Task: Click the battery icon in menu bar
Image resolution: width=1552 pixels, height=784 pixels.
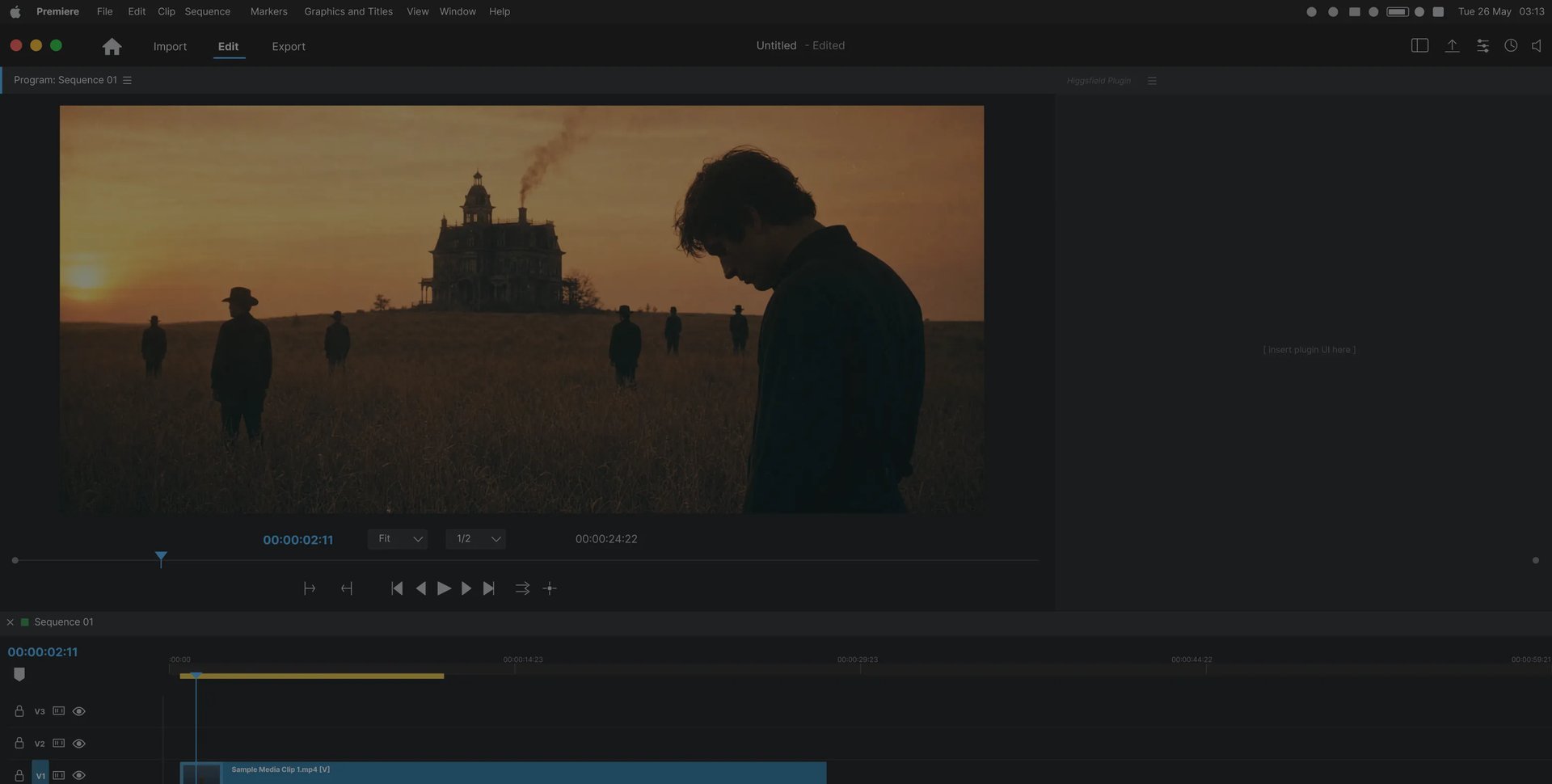Action: coord(1398,11)
